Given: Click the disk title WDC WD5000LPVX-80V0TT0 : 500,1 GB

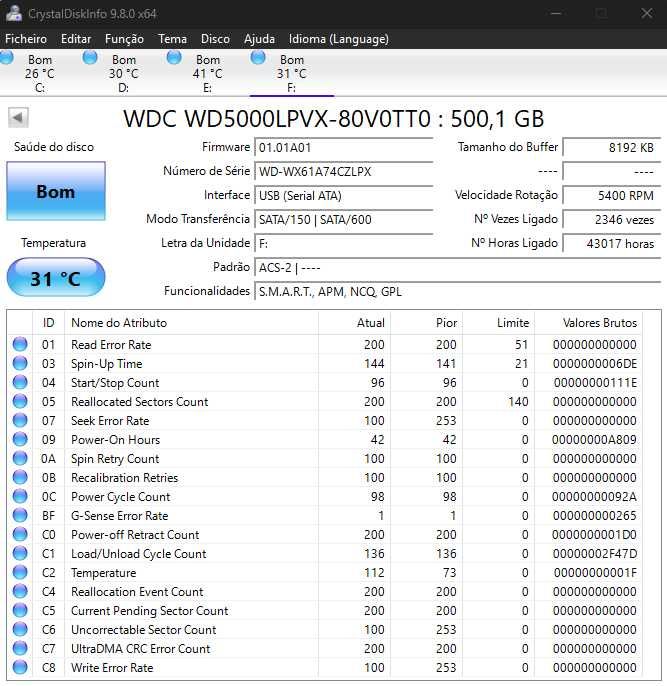Looking at the screenshot, I should coord(334,119).
